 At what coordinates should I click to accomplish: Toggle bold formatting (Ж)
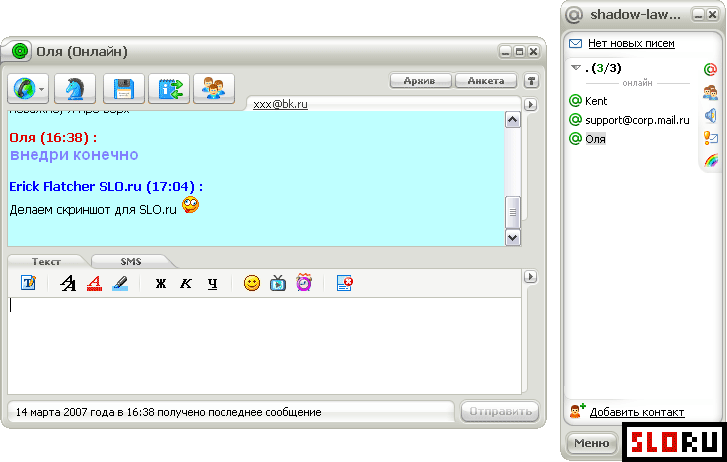160,283
